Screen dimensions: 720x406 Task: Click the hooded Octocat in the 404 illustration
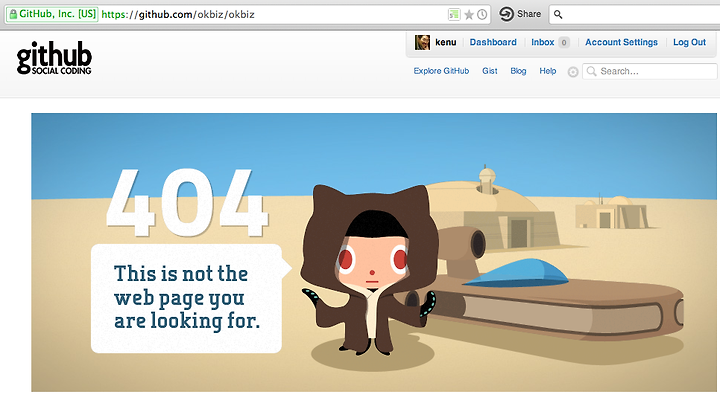[x=370, y=270]
